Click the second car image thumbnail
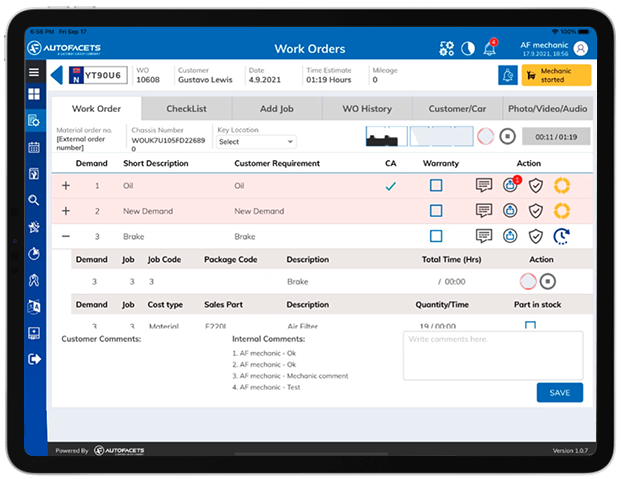The image size is (621, 479). coord(442,136)
